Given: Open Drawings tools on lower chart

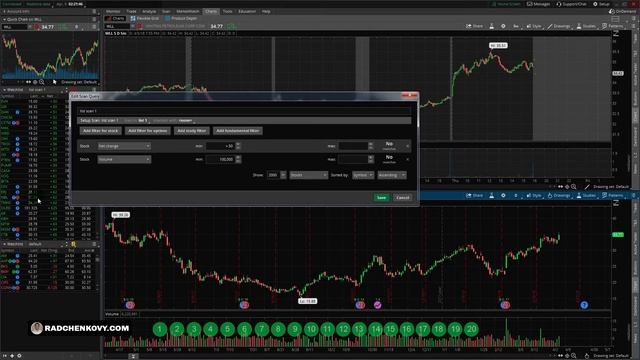Looking at the screenshot, I should point(559,196).
